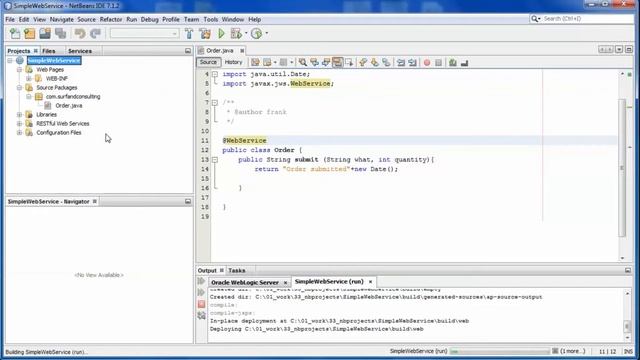Image resolution: width=640 pixels, height=360 pixels.
Task: Click the Redo arrow in main toolbar
Action: coord(95,33)
